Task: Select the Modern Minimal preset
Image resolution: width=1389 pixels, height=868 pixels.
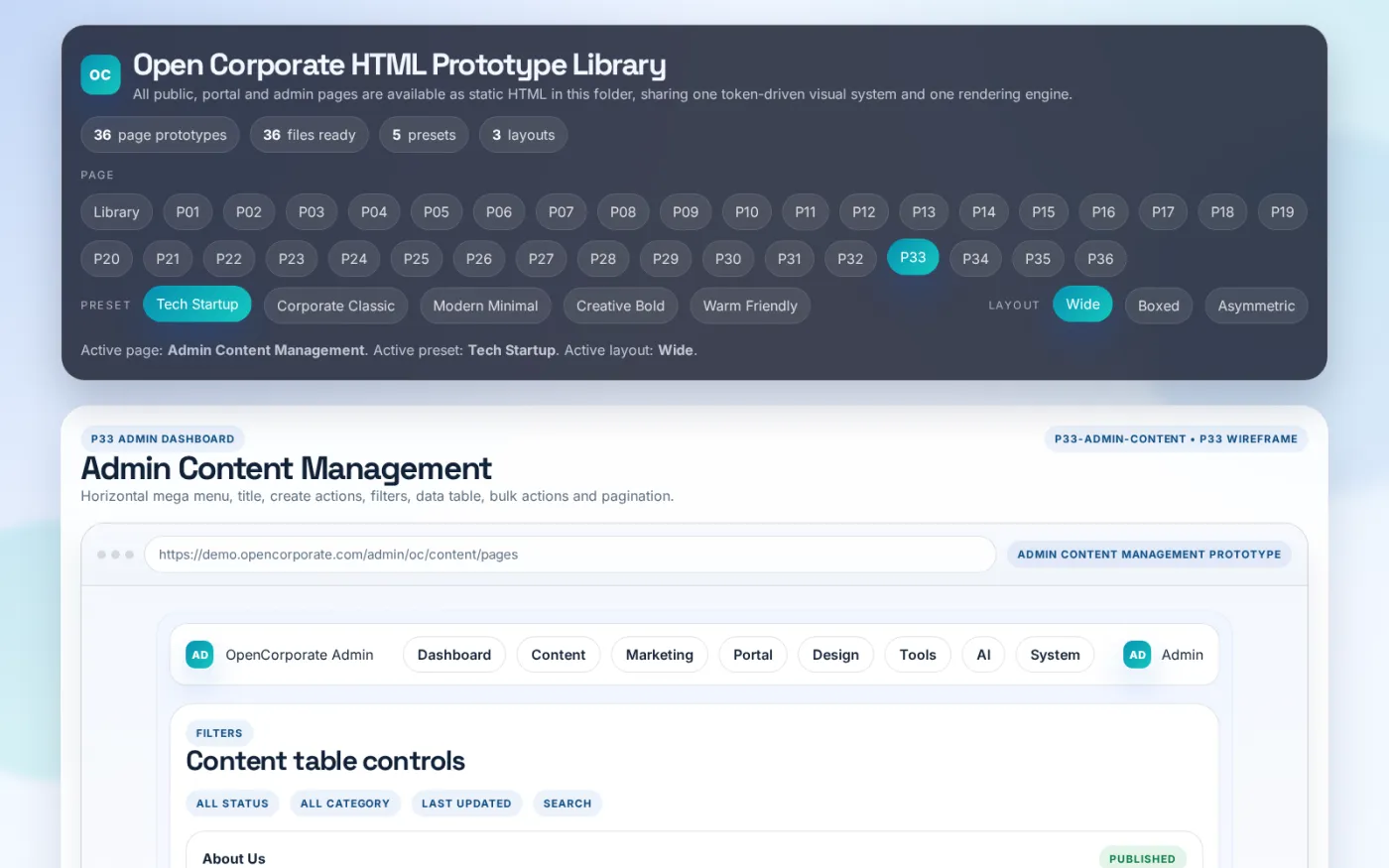Action: 485,306
